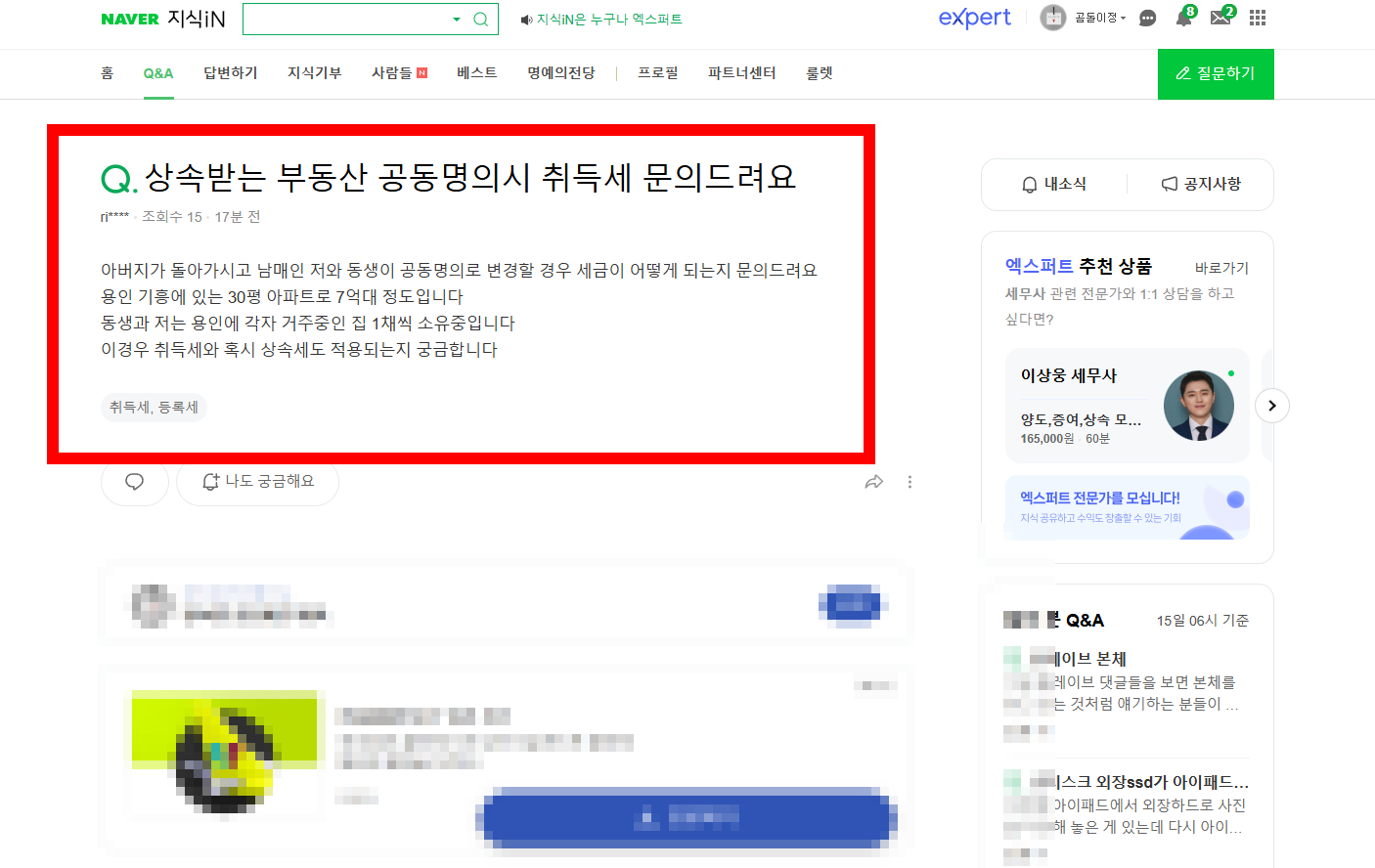Open the 양도,증여,상속 product title

click(x=1081, y=419)
